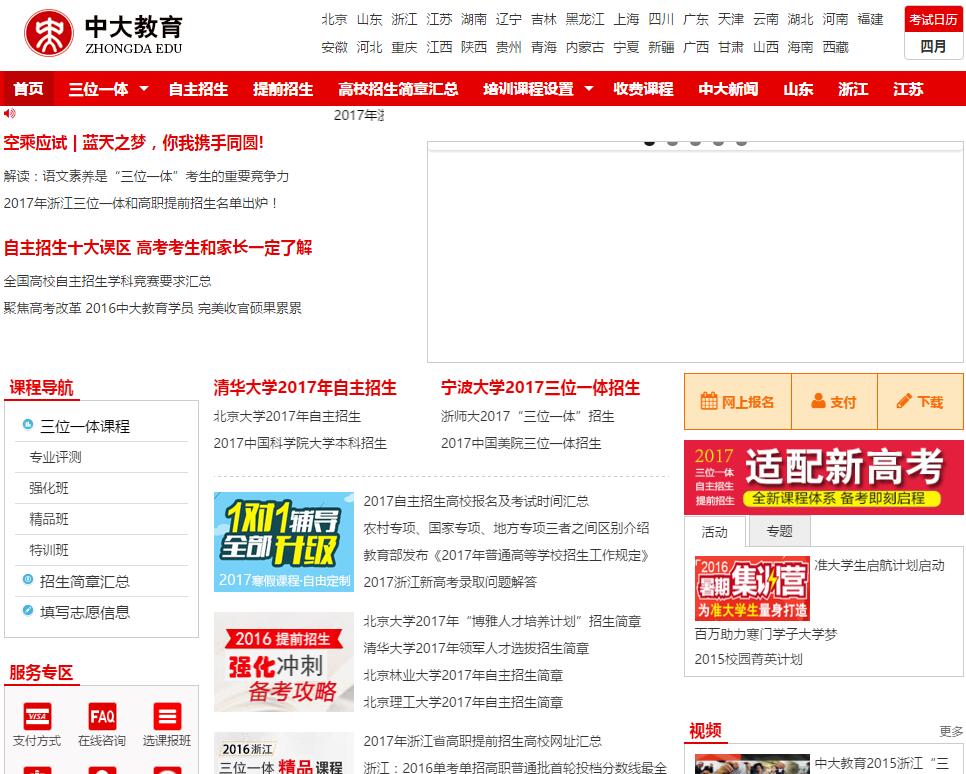This screenshot has width=966, height=774.
Task: Open the 考试日历 四月 calendar widget
Action: pyautogui.click(x=933, y=33)
